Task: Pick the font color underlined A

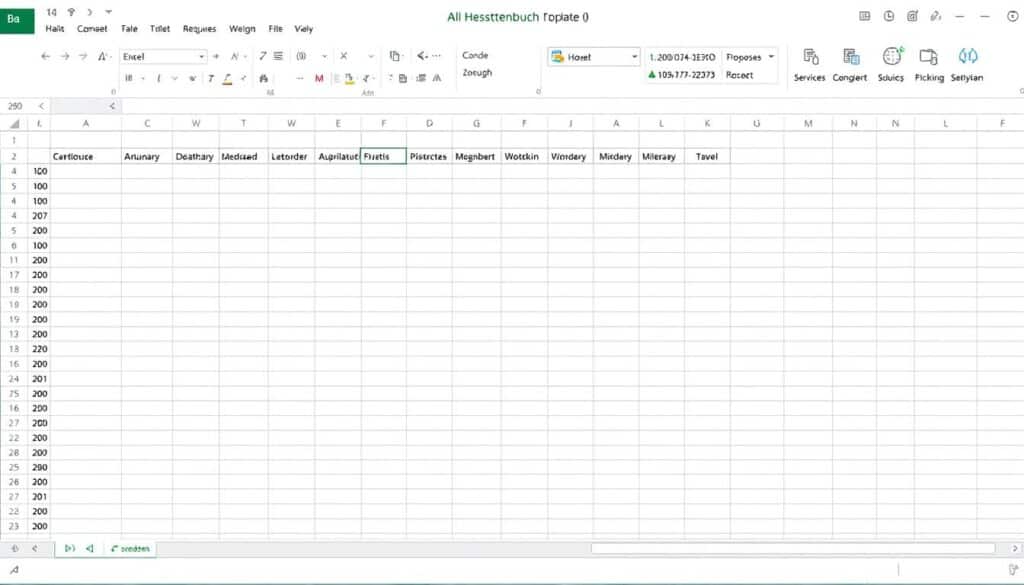Action: coord(227,79)
